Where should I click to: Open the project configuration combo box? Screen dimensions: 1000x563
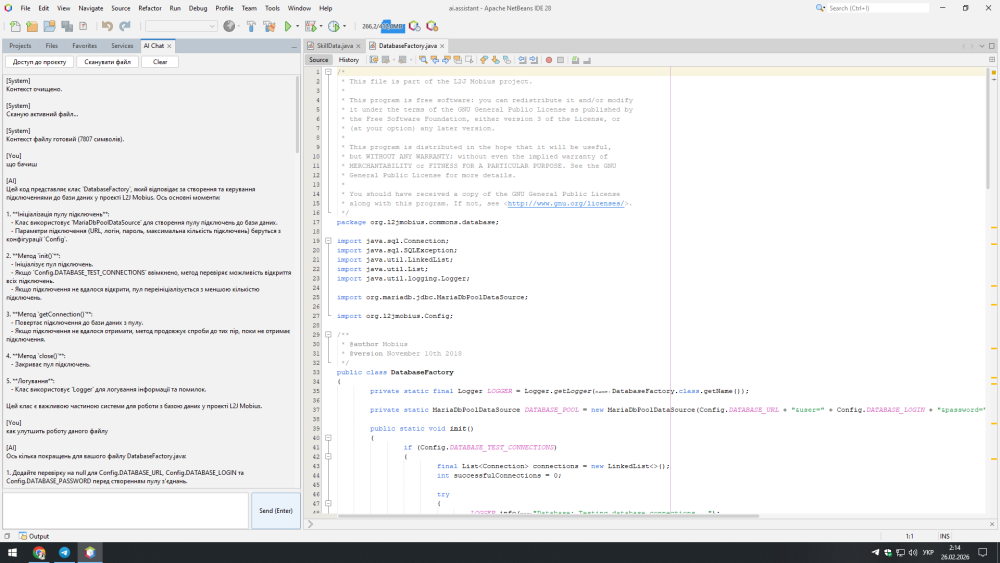coord(182,26)
